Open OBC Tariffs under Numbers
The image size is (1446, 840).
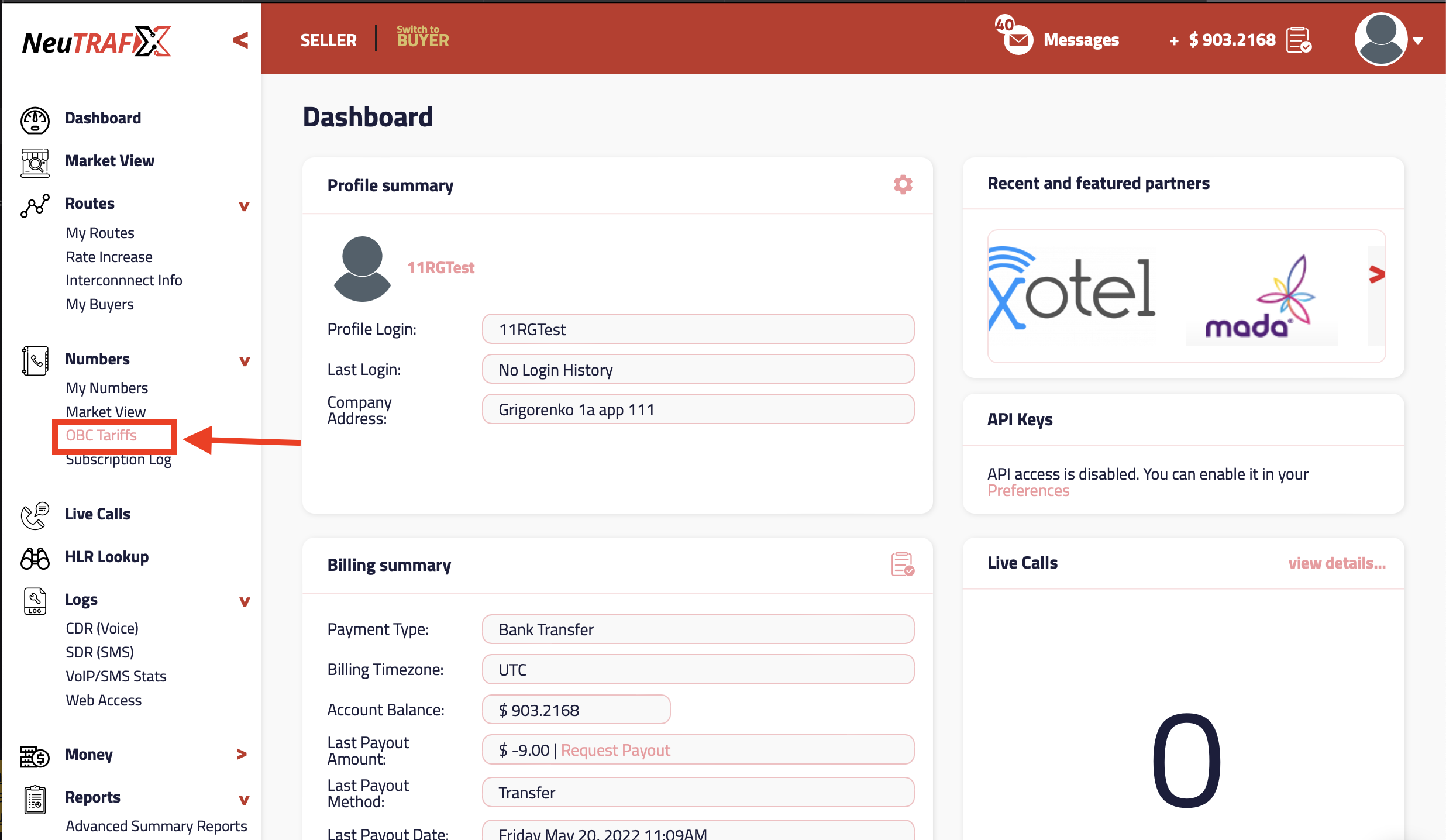(x=101, y=435)
